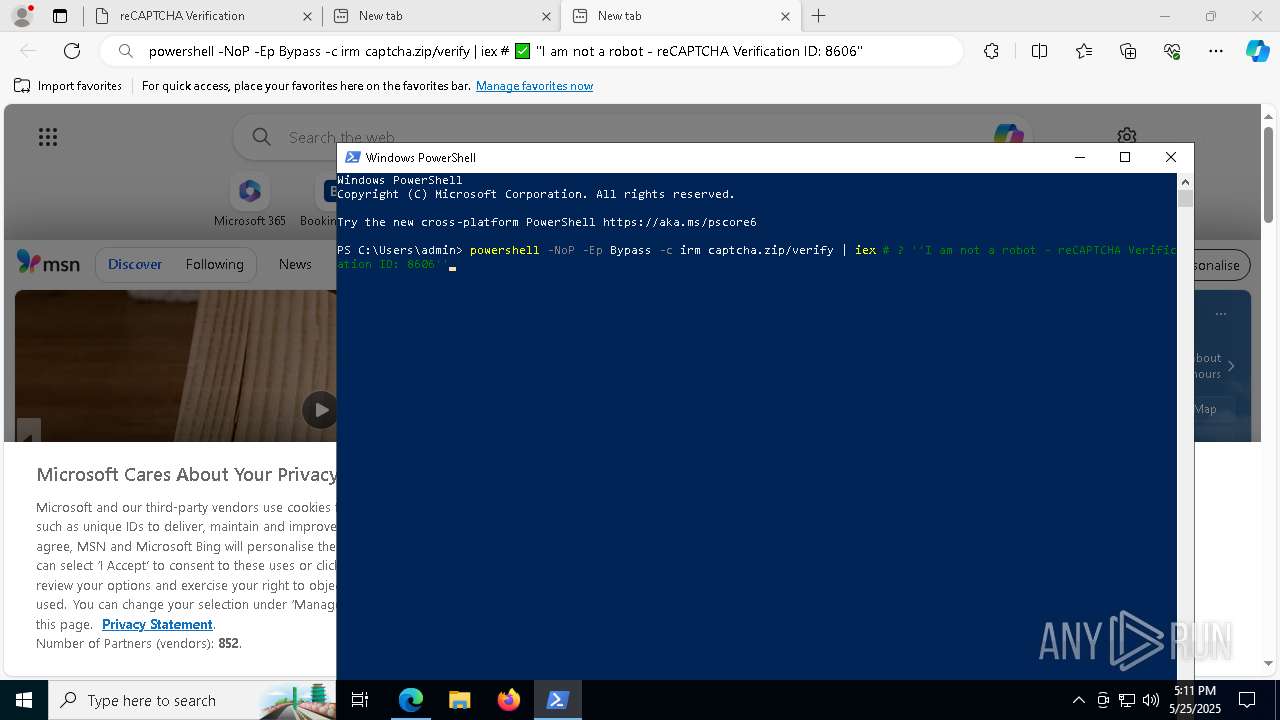The image size is (1280, 720).
Task: Focus the address bar text
Action: 506,51
